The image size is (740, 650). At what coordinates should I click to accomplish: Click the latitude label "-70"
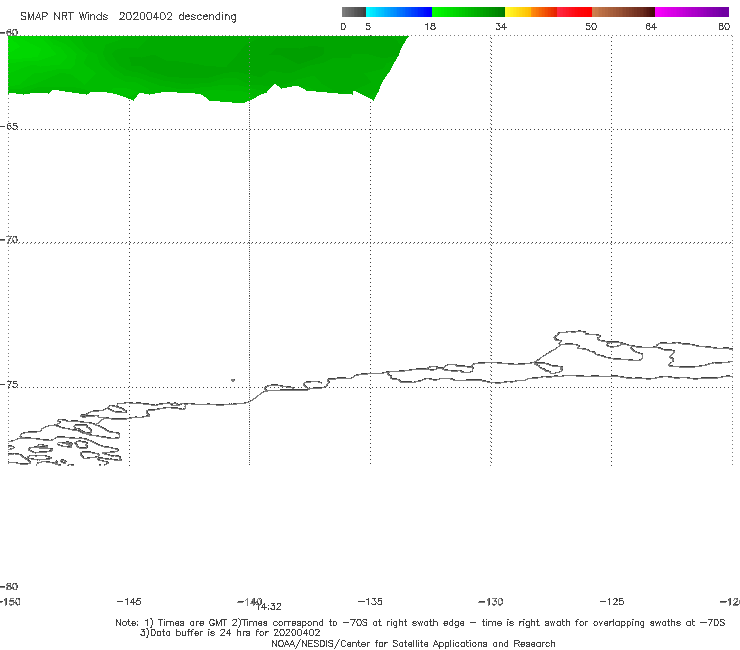(x=9, y=240)
